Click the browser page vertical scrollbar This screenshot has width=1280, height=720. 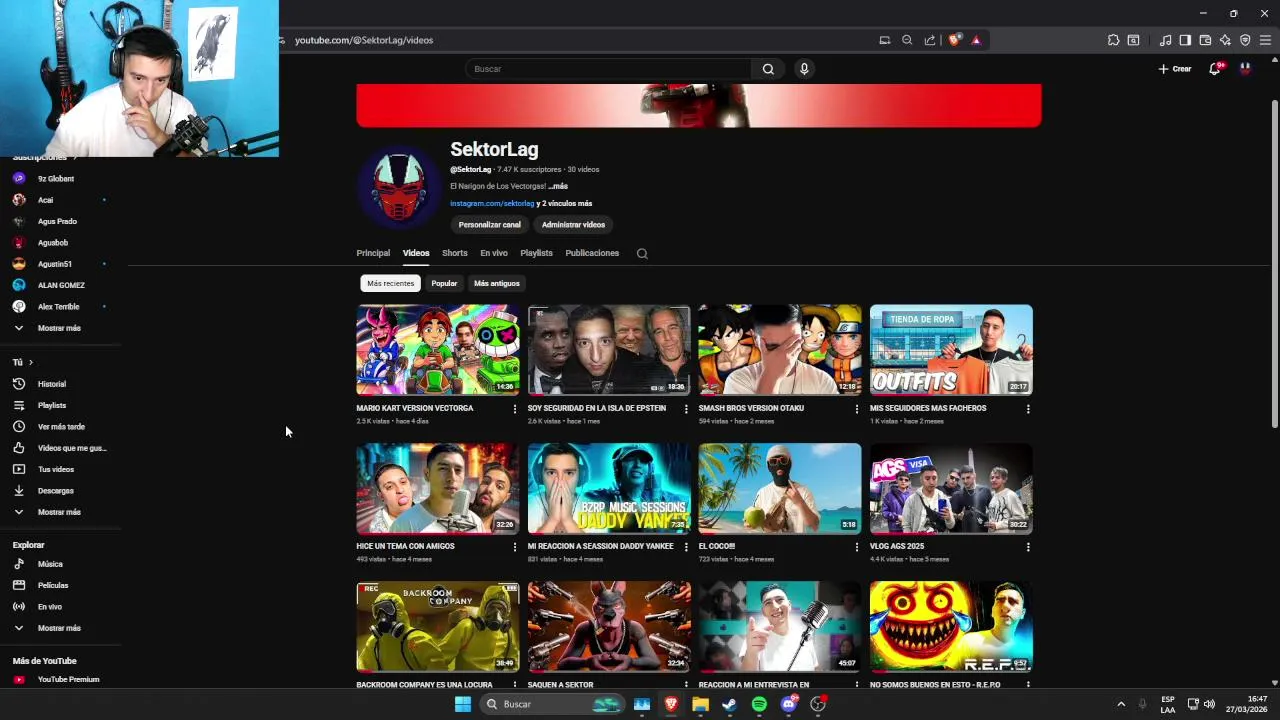[x=1274, y=265]
